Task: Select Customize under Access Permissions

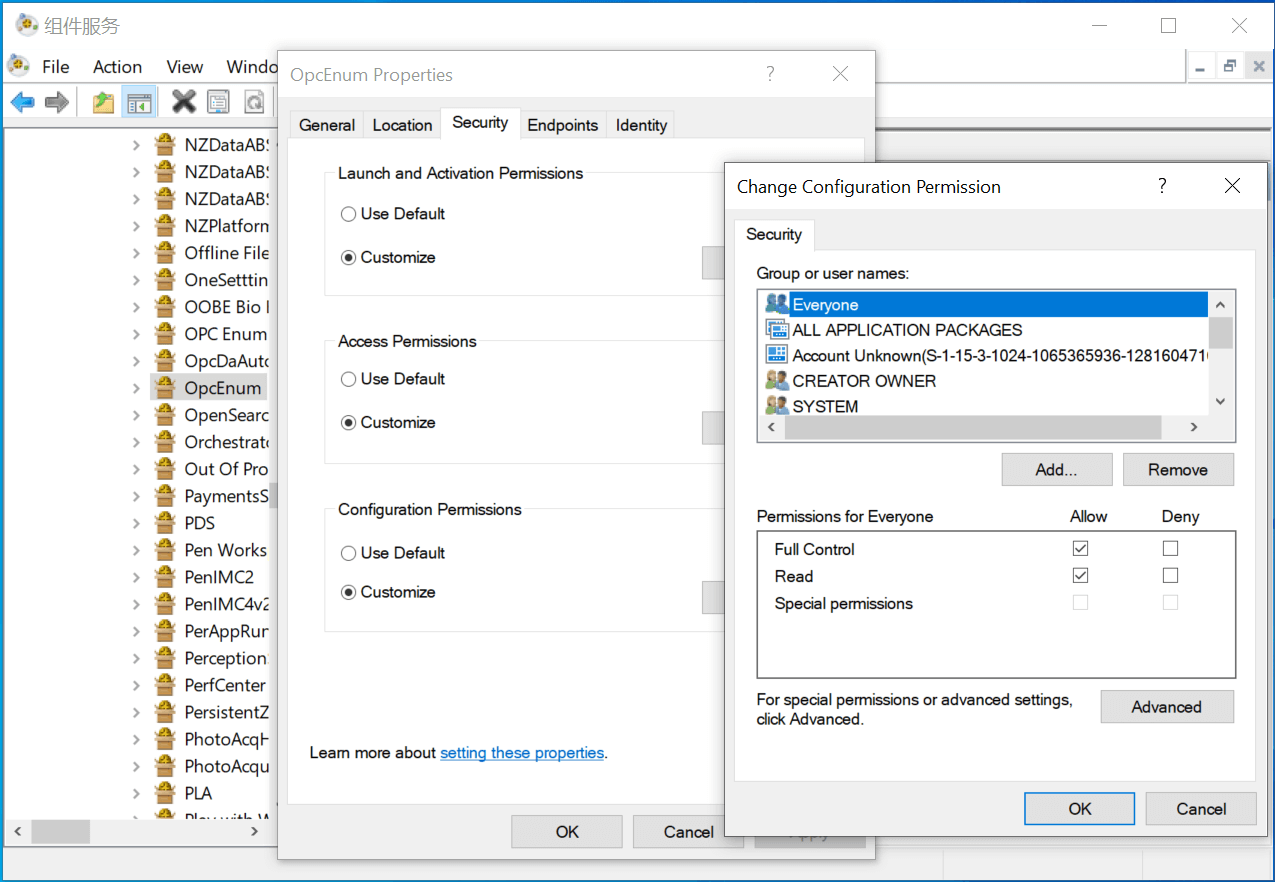Action: click(348, 423)
